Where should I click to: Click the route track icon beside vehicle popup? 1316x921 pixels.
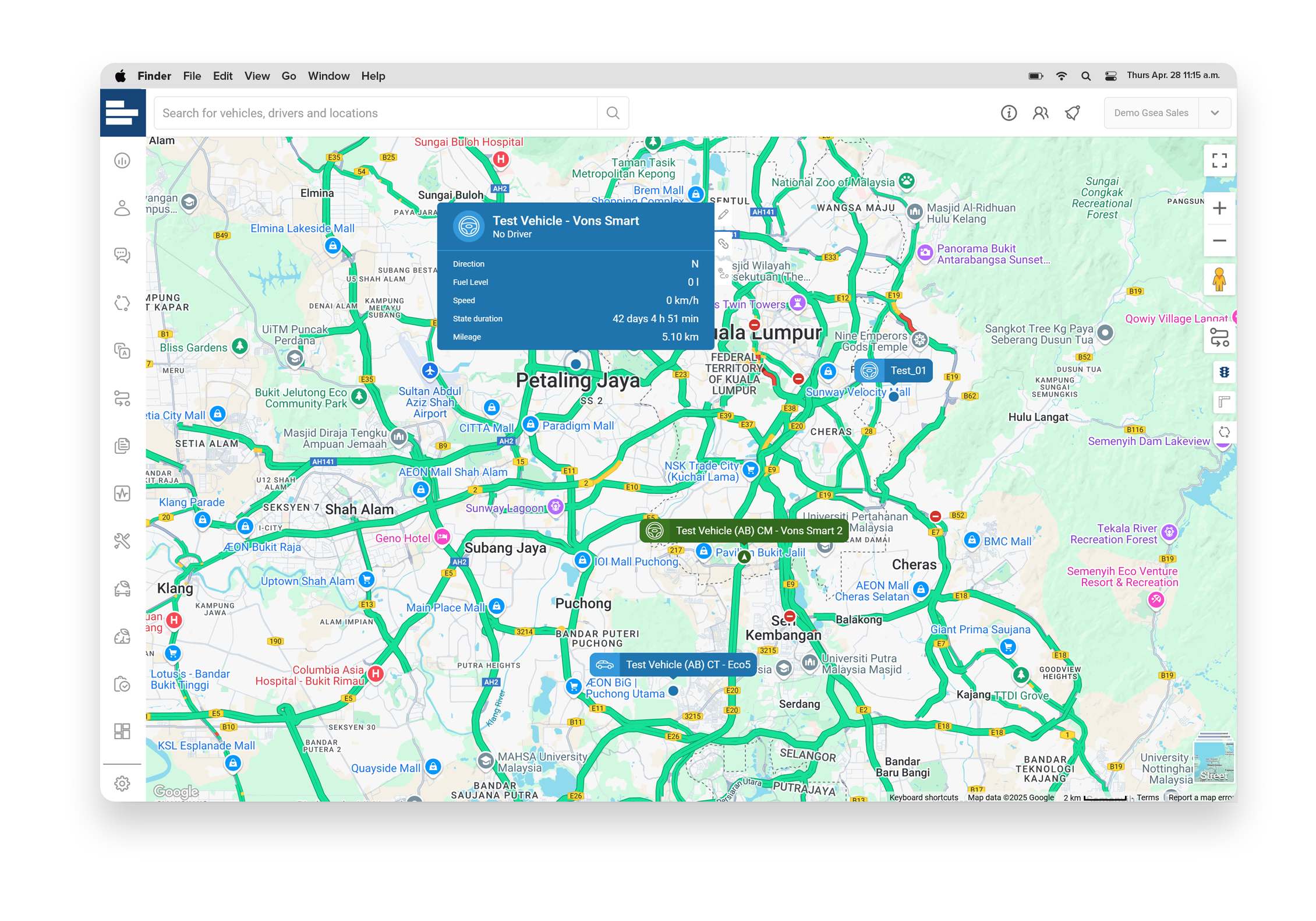click(723, 273)
